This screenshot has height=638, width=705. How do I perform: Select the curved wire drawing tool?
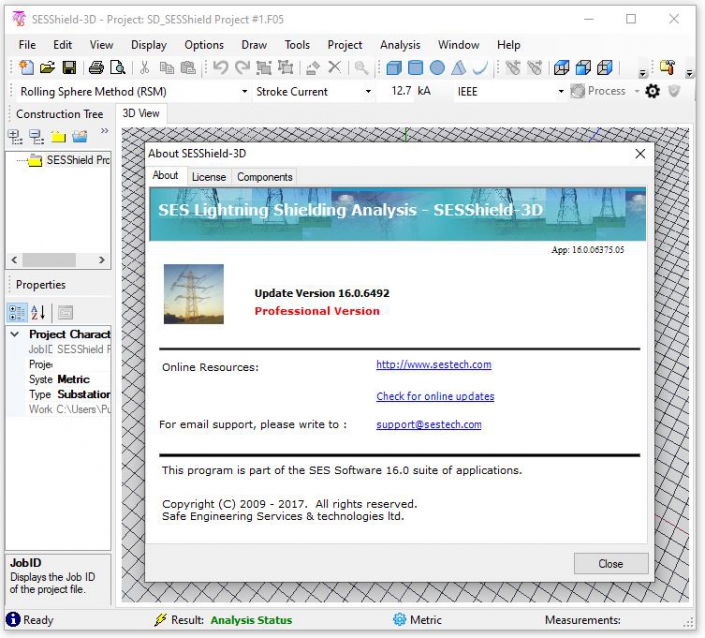[x=480, y=67]
